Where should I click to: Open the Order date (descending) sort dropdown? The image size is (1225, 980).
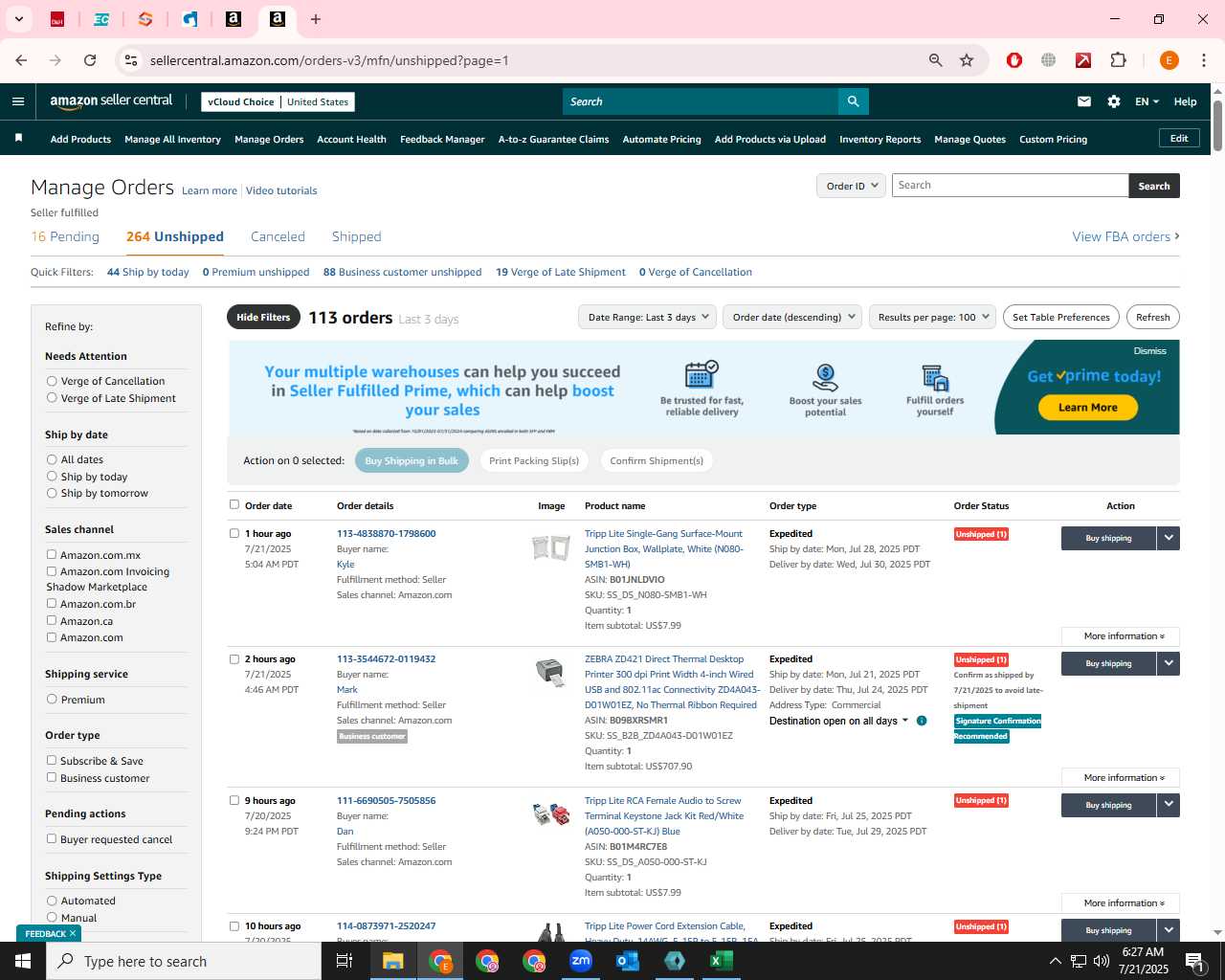pyautogui.click(x=792, y=317)
